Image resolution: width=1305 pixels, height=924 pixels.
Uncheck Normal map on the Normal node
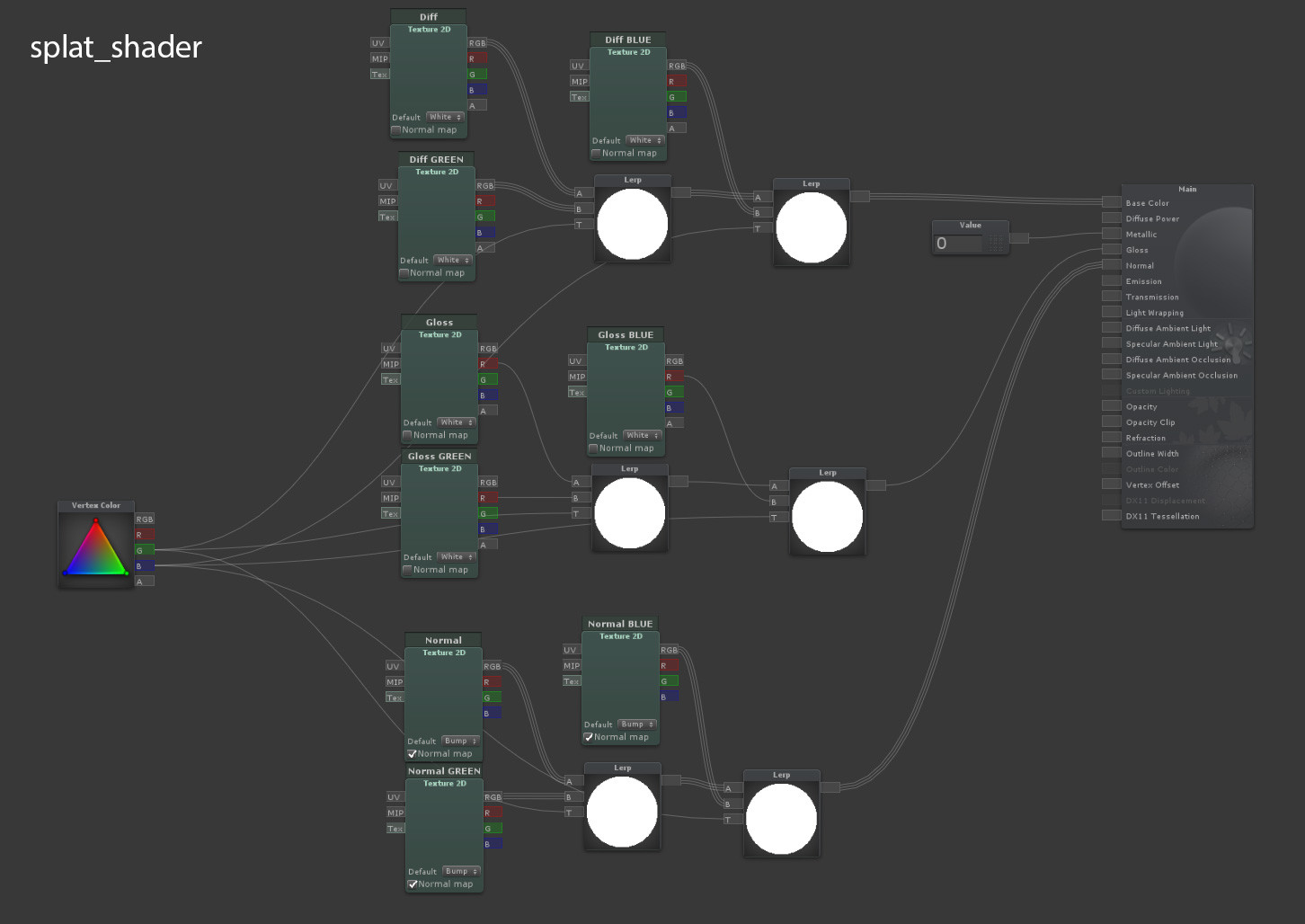click(413, 753)
